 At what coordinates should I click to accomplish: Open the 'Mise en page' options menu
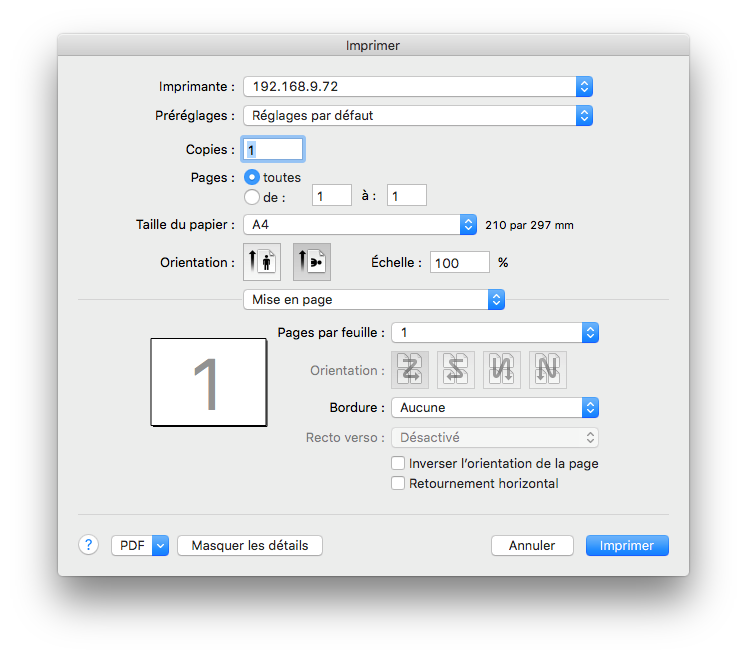click(374, 299)
